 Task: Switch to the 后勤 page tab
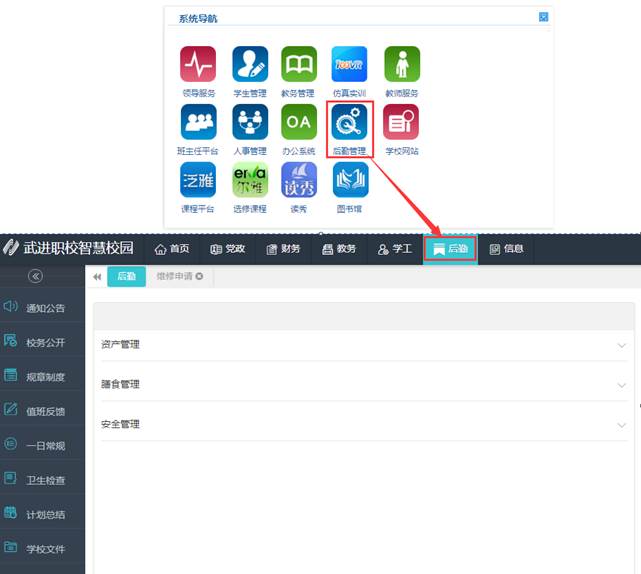click(x=126, y=276)
